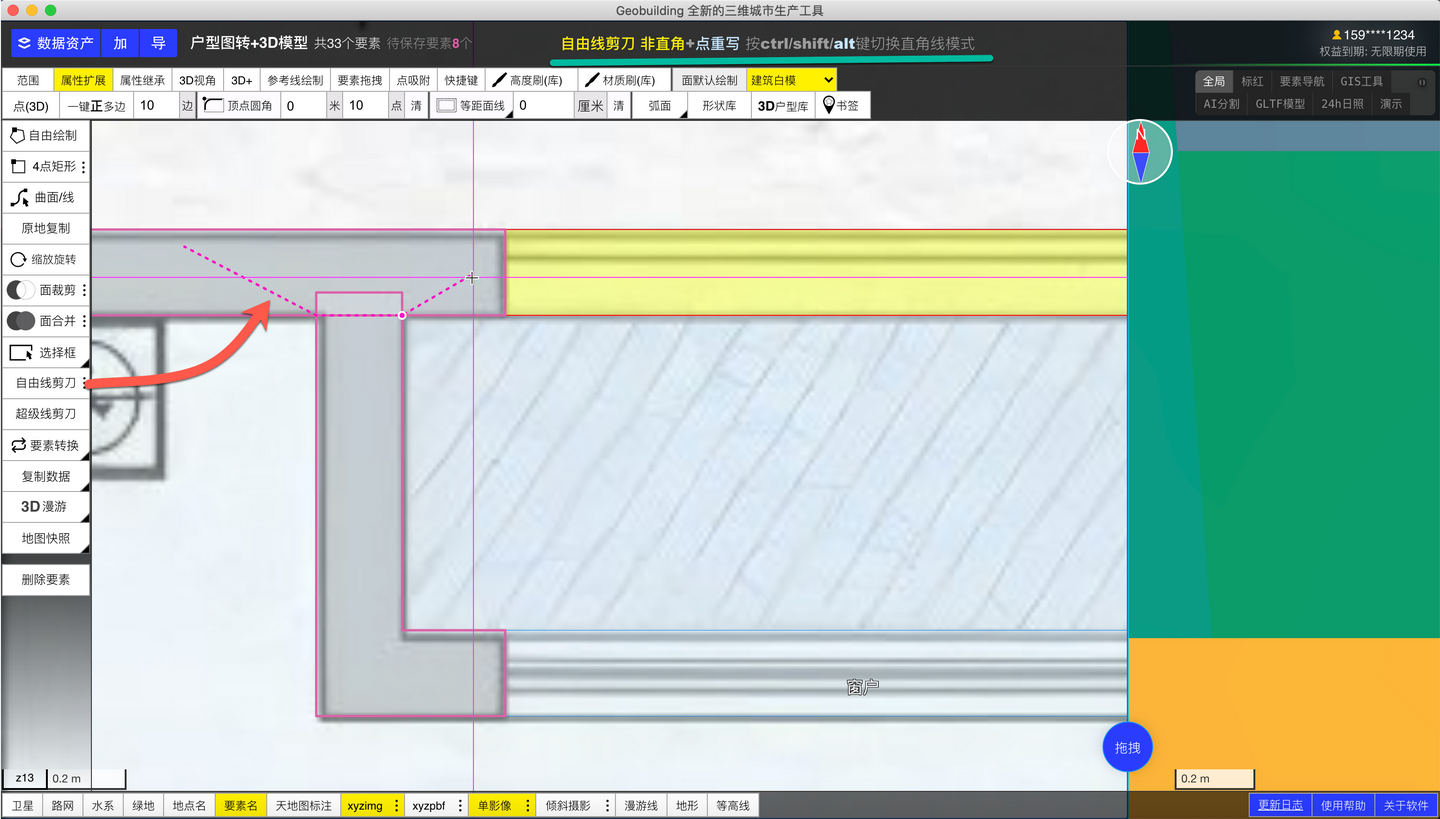Click the polygon sides count field
Screen dimensions: 1440x819
156,105
